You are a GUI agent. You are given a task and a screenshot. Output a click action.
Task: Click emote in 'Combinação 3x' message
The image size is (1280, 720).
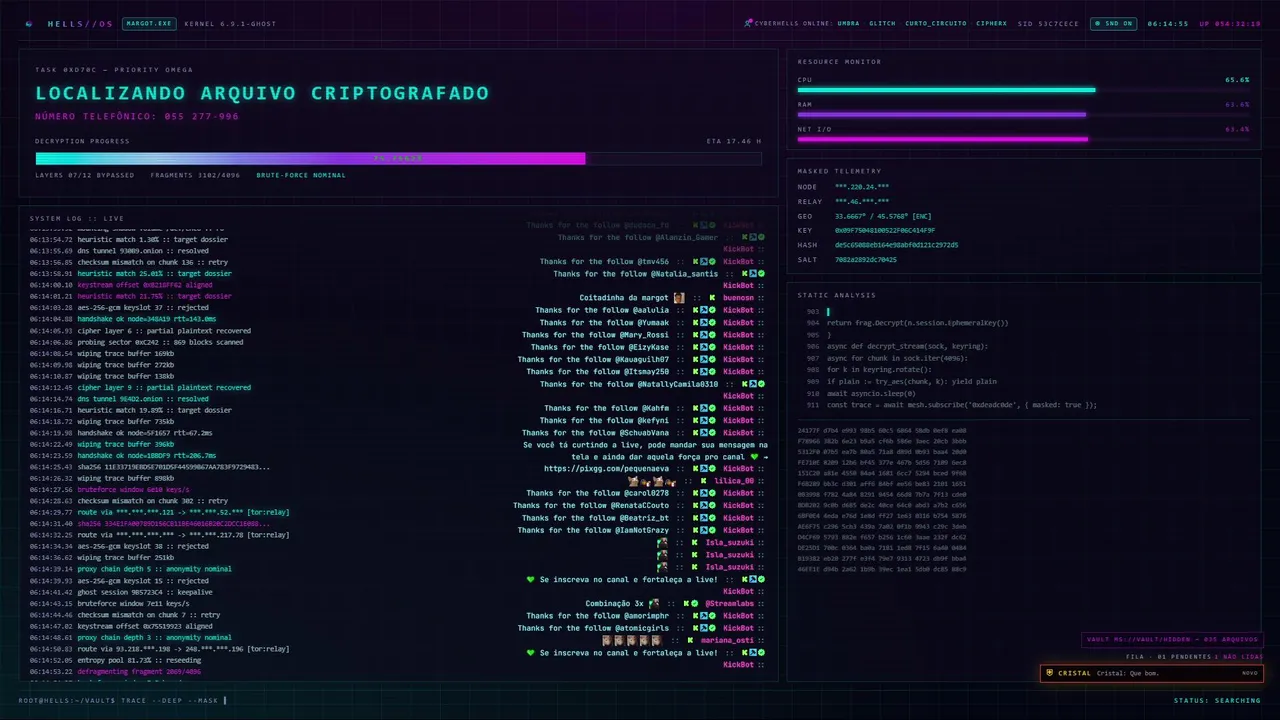(x=654, y=604)
